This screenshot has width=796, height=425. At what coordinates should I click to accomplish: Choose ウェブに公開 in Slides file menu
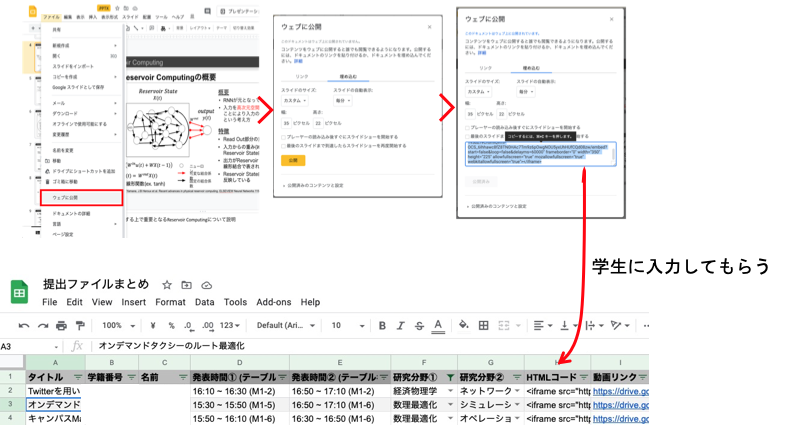pyautogui.click(x=81, y=198)
